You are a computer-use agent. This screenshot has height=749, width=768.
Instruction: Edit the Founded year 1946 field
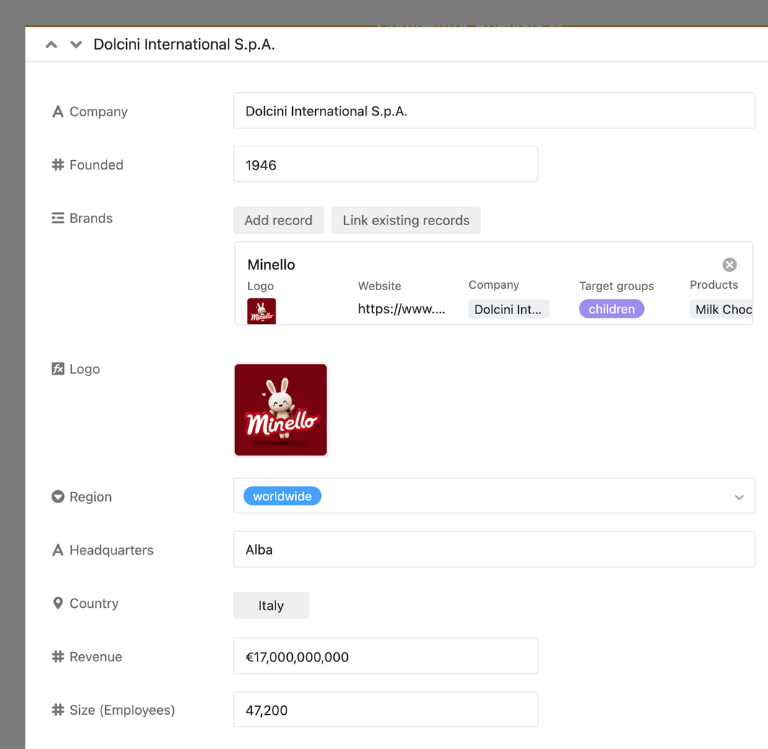(x=385, y=164)
